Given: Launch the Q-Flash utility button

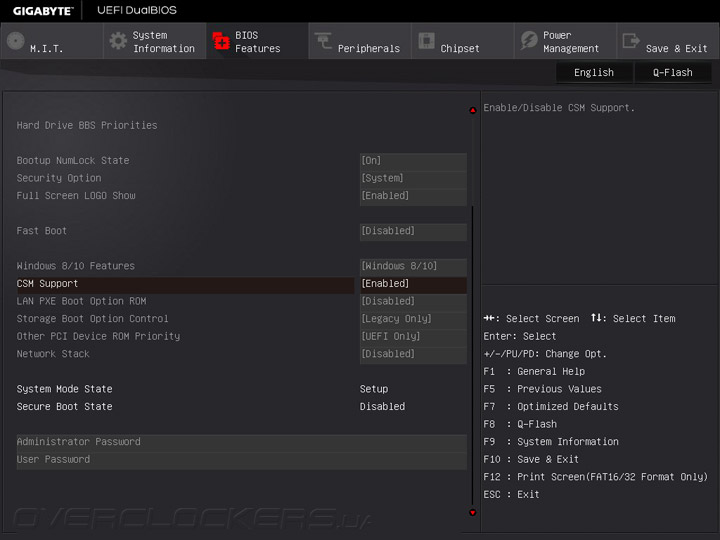Looking at the screenshot, I should tap(673, 73).
